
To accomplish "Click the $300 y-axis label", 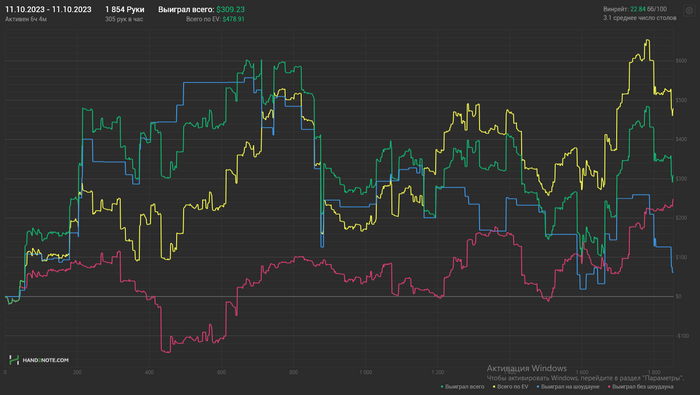I will coord(681,179).
